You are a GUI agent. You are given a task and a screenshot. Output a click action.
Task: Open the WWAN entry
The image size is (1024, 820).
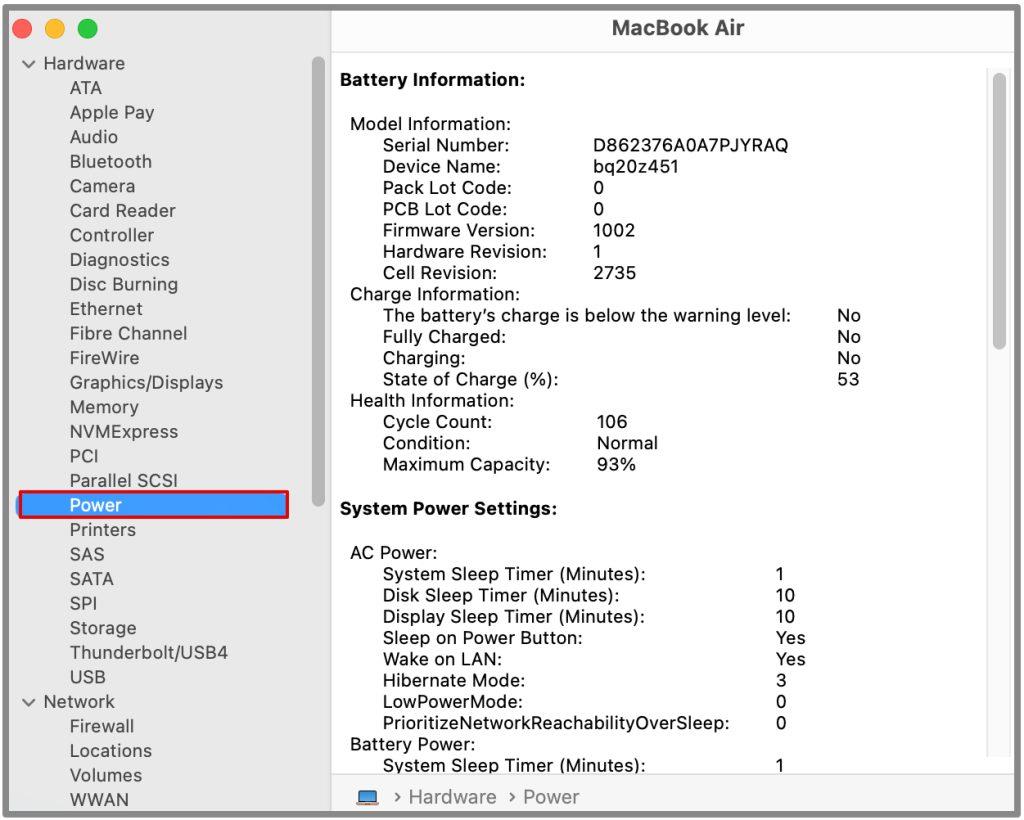point(99,800)
